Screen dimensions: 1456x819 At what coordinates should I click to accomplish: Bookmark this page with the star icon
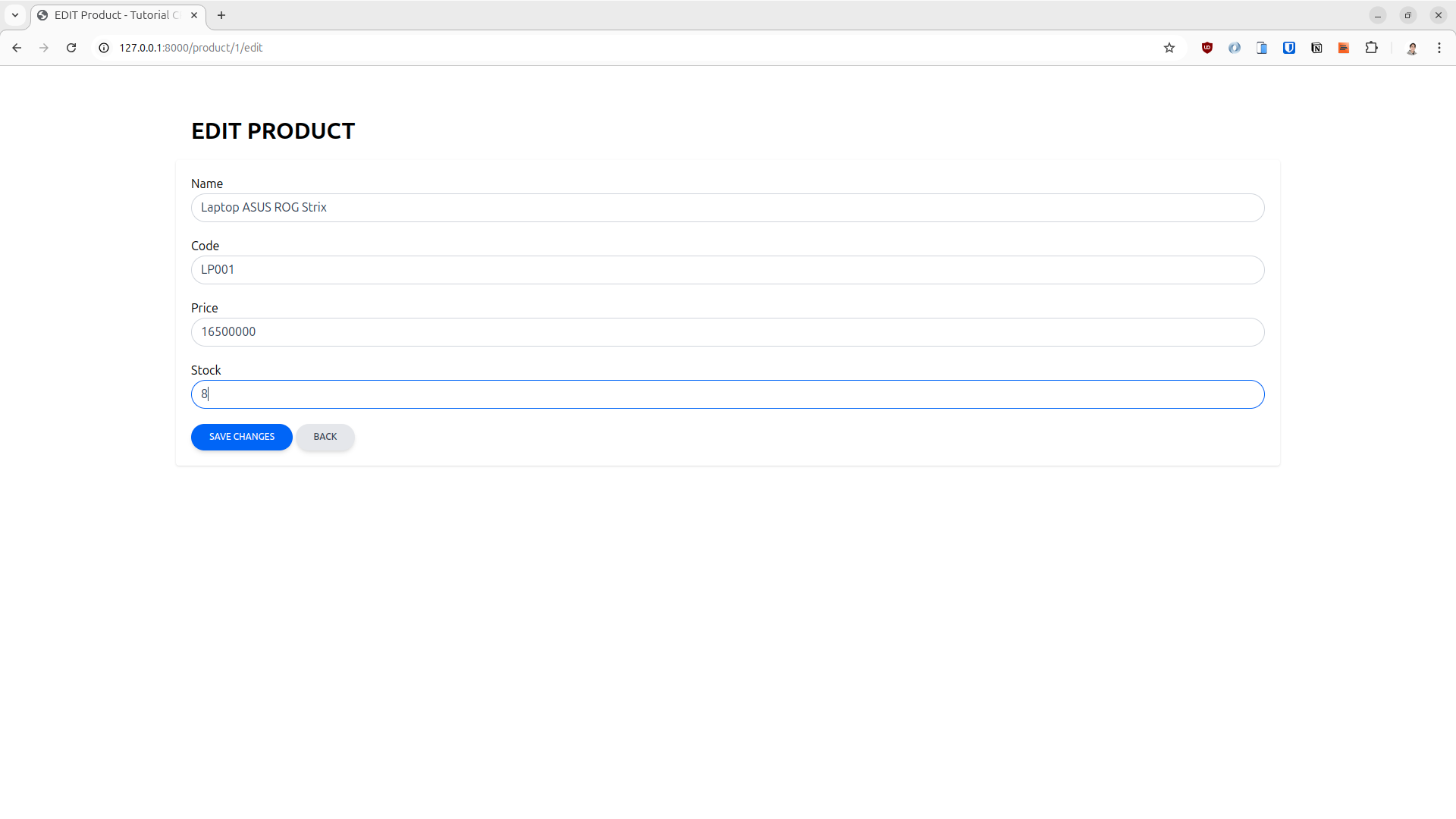click(1169, 47)
